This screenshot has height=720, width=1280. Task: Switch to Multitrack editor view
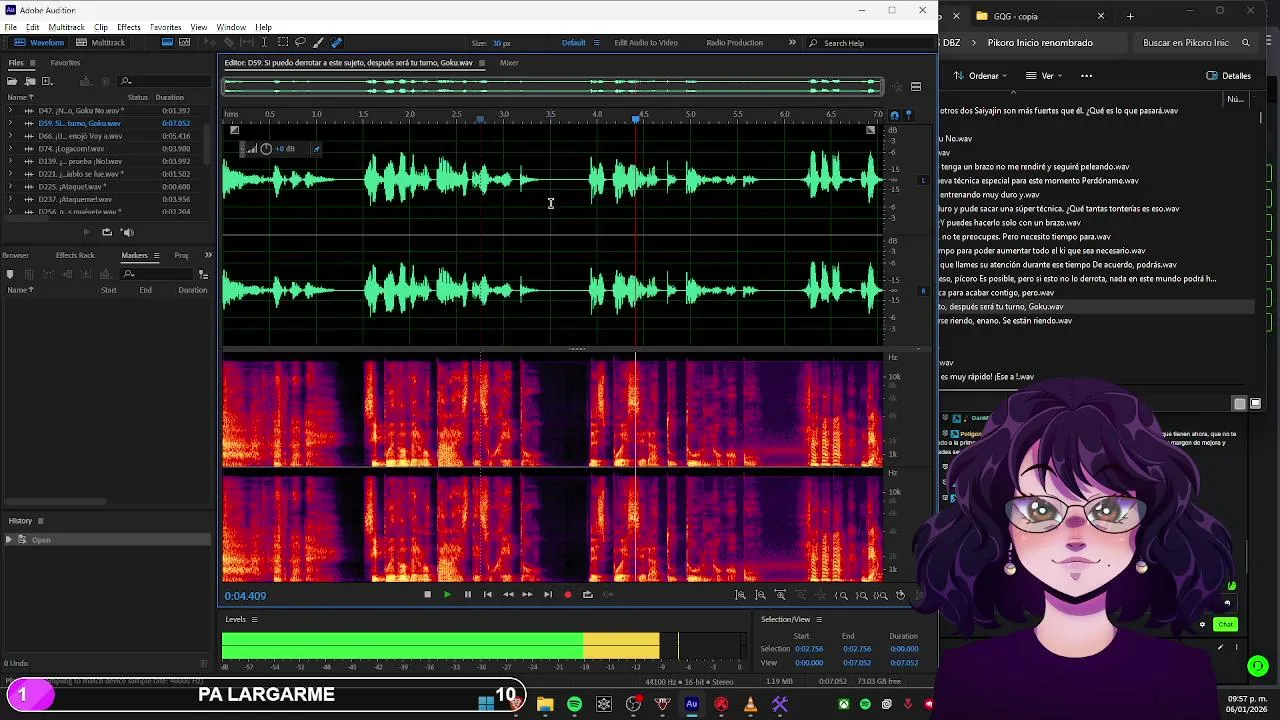pos(100,43)
